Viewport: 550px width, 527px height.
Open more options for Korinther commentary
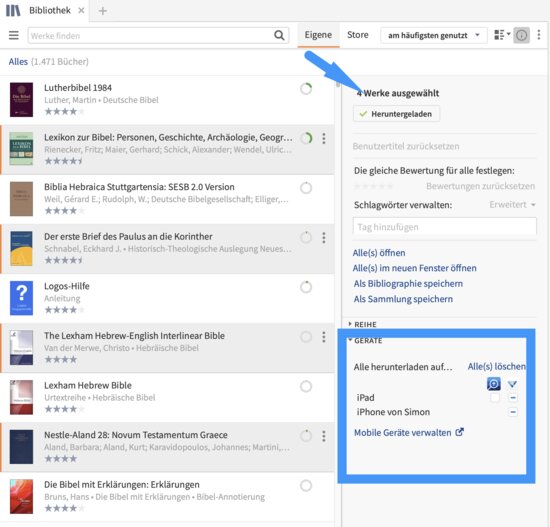coord(324,238)
